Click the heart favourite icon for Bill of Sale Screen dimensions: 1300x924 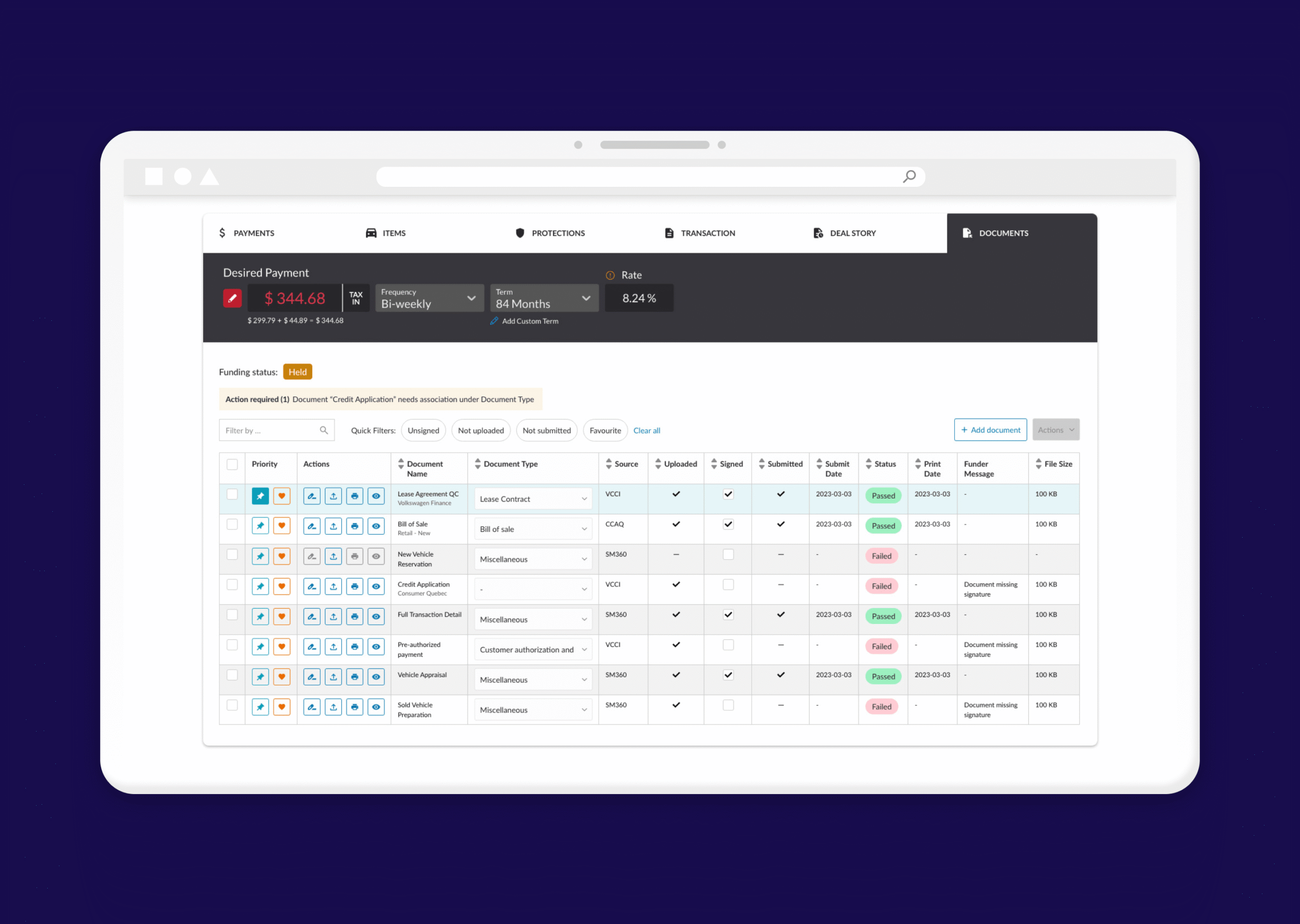[x=282, y=526]
